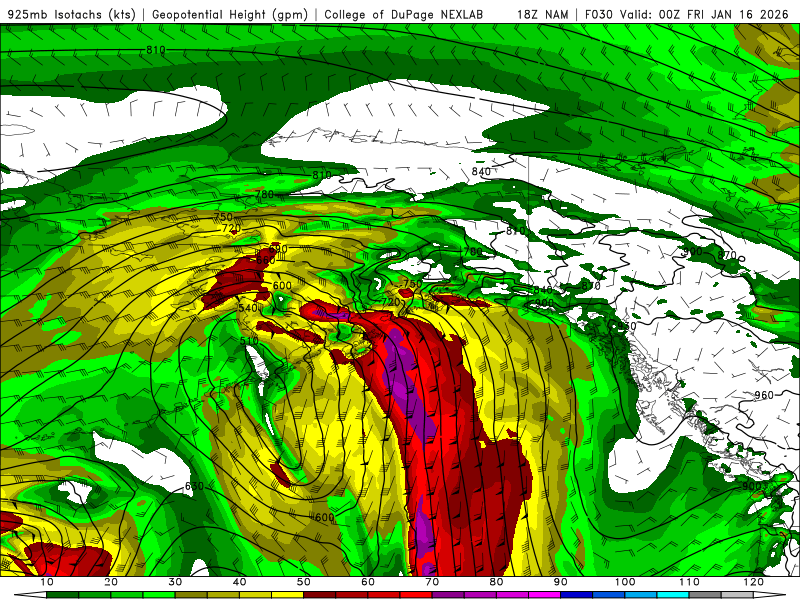Click the "College of DuPage NEXLAB" header text
Viewport: 800px width, 600px height.
click(x=404, y=15)
